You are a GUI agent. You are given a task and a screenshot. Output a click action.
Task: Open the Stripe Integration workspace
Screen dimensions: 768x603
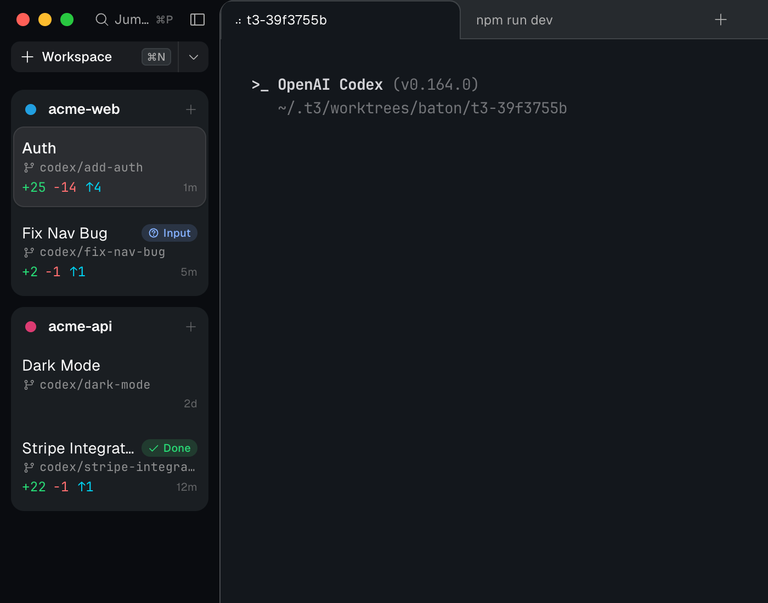(x=110, y=467)
